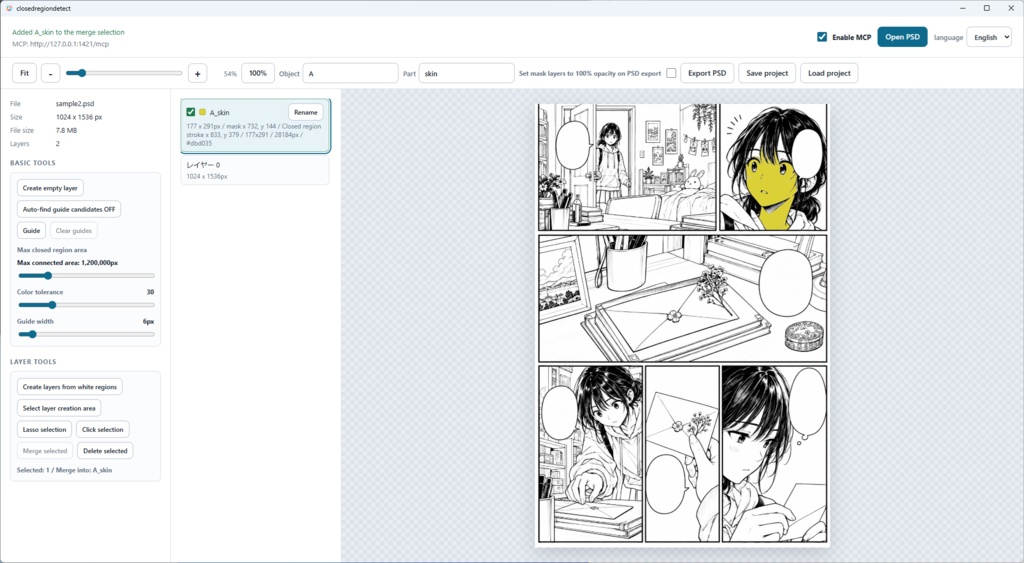Click the Load project button
Viewport: 1024px width, 563px height.
pos(829,73)
